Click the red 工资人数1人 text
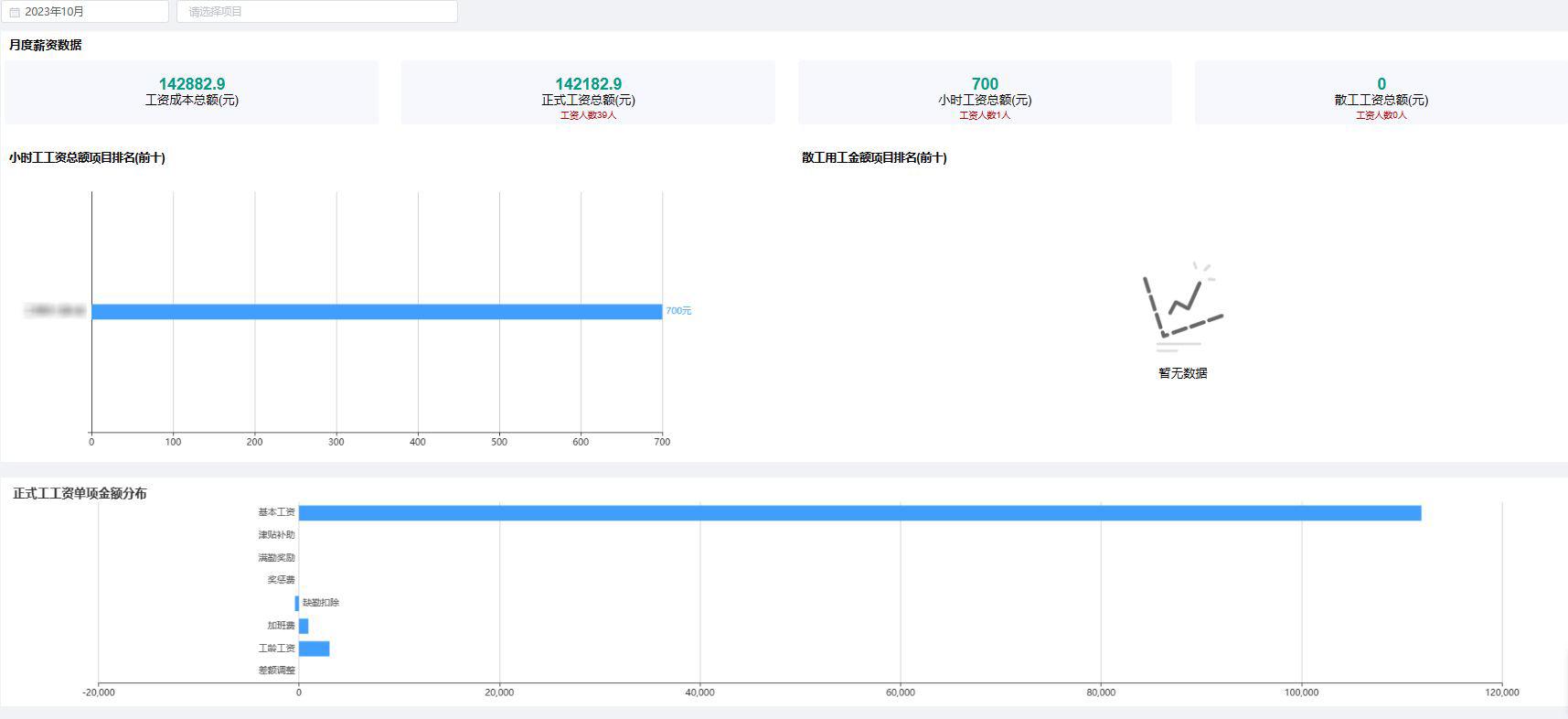Image resolution: width=1568 pixels, height=719 pixels. pyautogui.click(x=985, y=115)
